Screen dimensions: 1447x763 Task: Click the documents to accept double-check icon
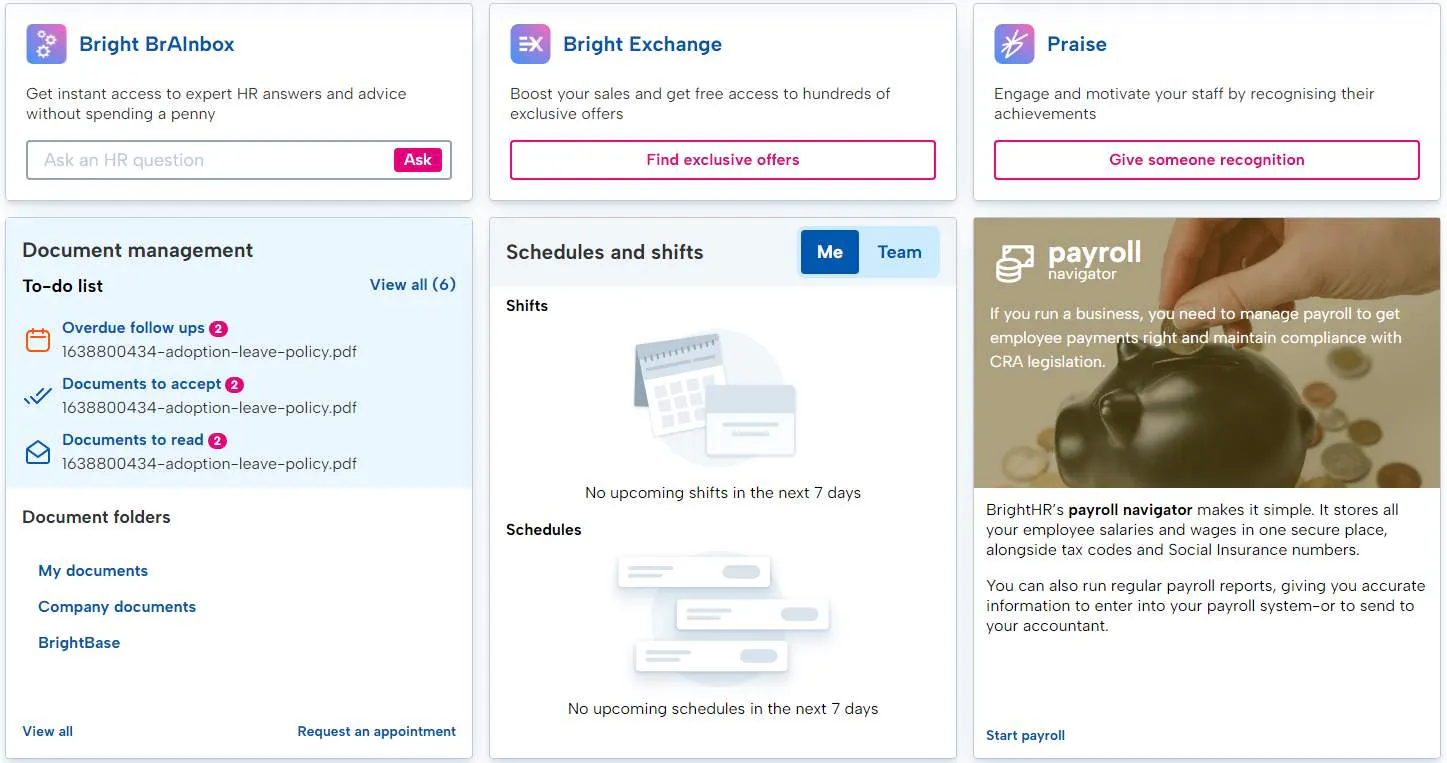tap(37, 396)
